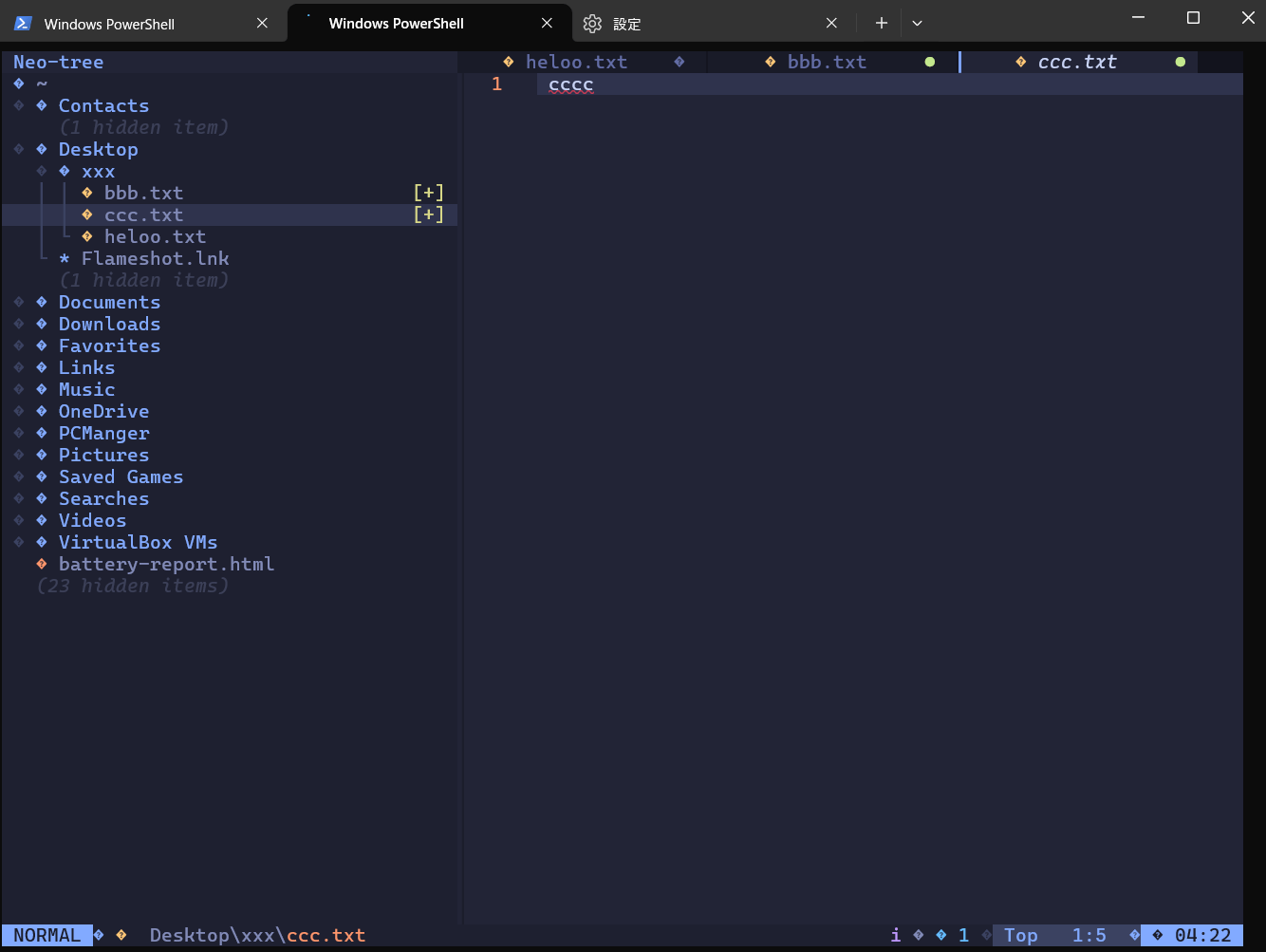Click the [+] marker next to bbb.txt
Screen dimensions: 1266x952
coord(429,193)
